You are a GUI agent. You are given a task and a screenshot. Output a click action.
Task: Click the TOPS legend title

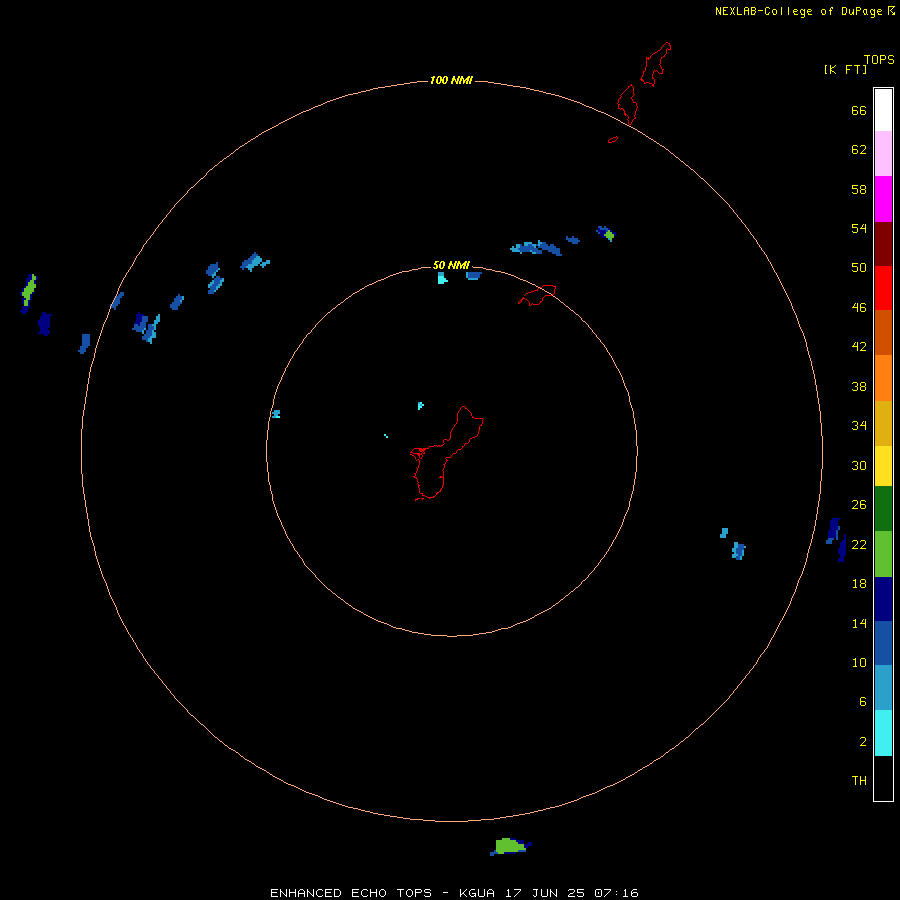click(879, 59)
